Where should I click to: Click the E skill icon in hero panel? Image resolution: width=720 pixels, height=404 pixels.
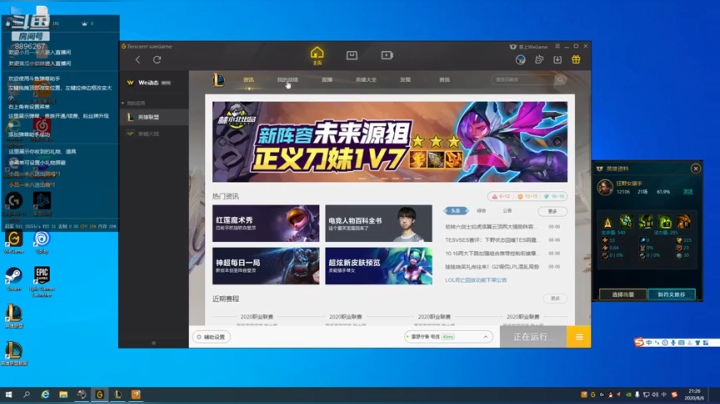tap(665, 222)
